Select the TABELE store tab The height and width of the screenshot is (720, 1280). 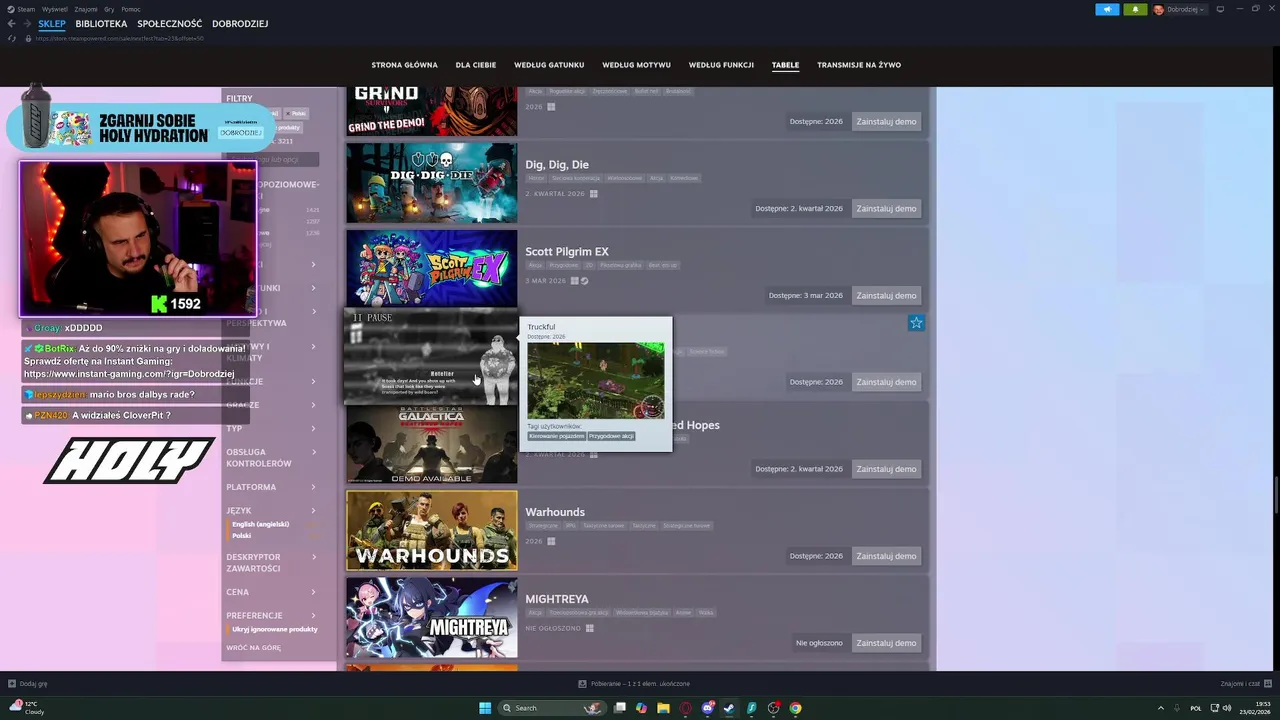pyautogui.click(x=785, y=65)
